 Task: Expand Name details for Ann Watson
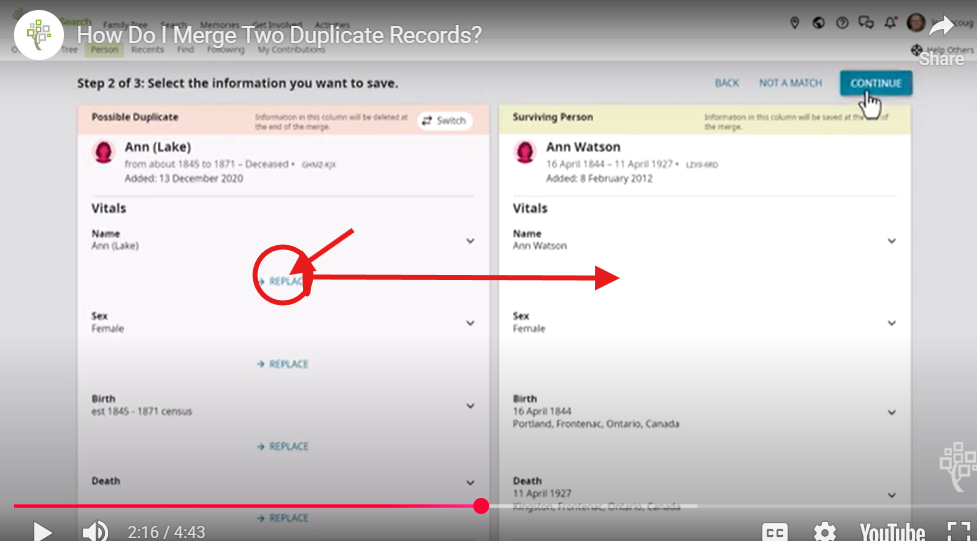coord(892,241)
